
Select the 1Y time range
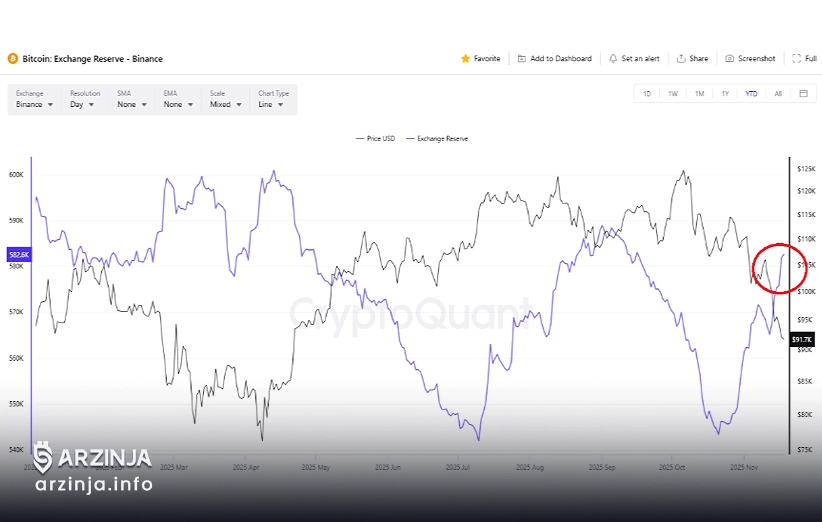725,94
